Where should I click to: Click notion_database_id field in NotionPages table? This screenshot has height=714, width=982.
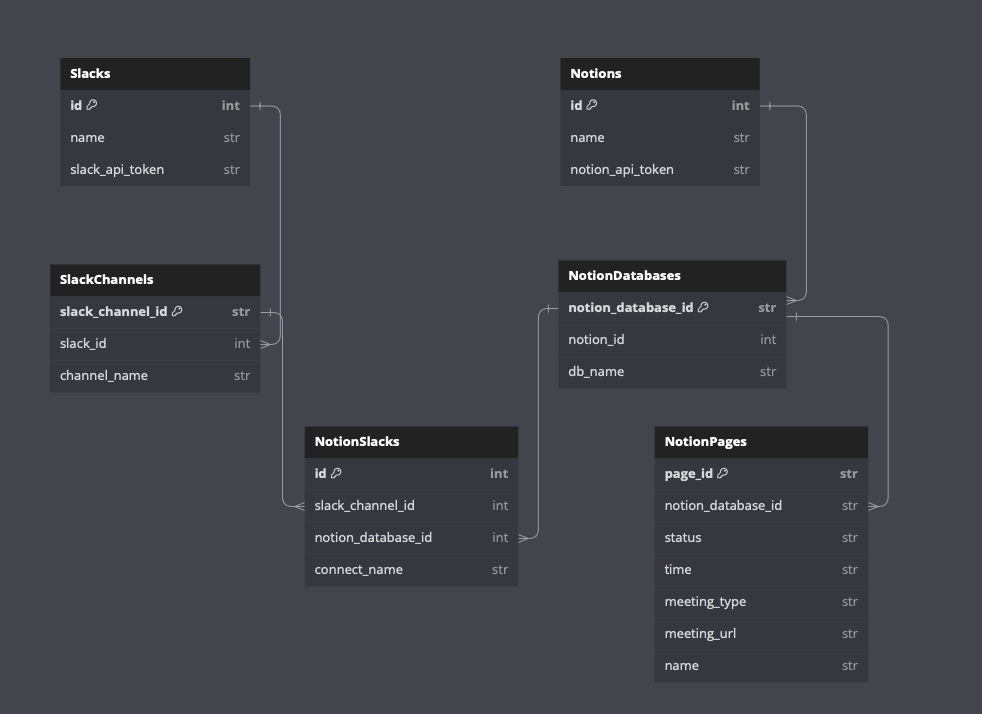pyautogui.click(x=761, y=506)
